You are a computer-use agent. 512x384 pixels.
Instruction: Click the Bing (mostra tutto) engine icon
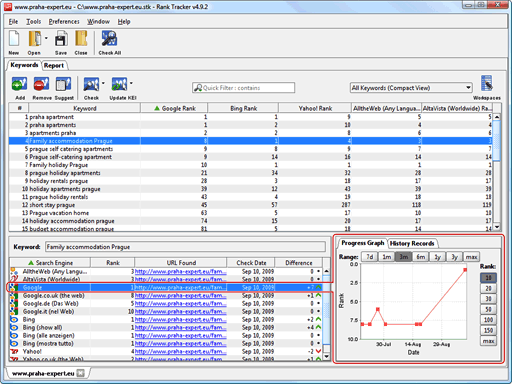(x=14, y=344)
